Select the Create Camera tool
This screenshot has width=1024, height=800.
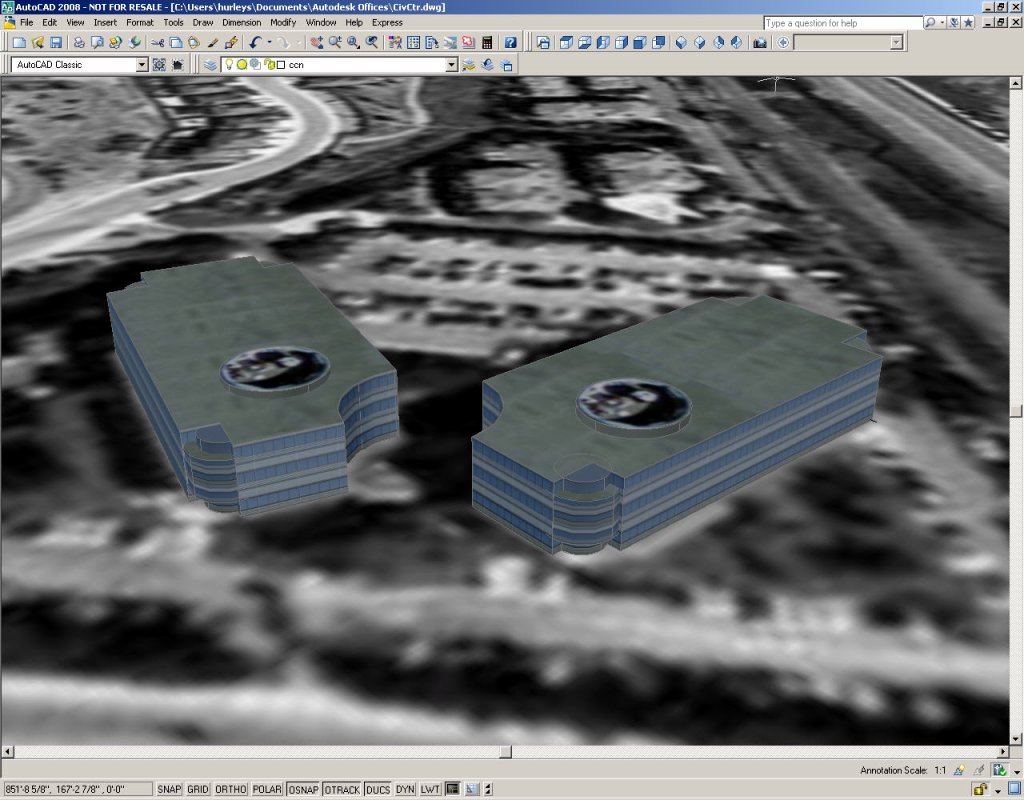coord(760,43)
